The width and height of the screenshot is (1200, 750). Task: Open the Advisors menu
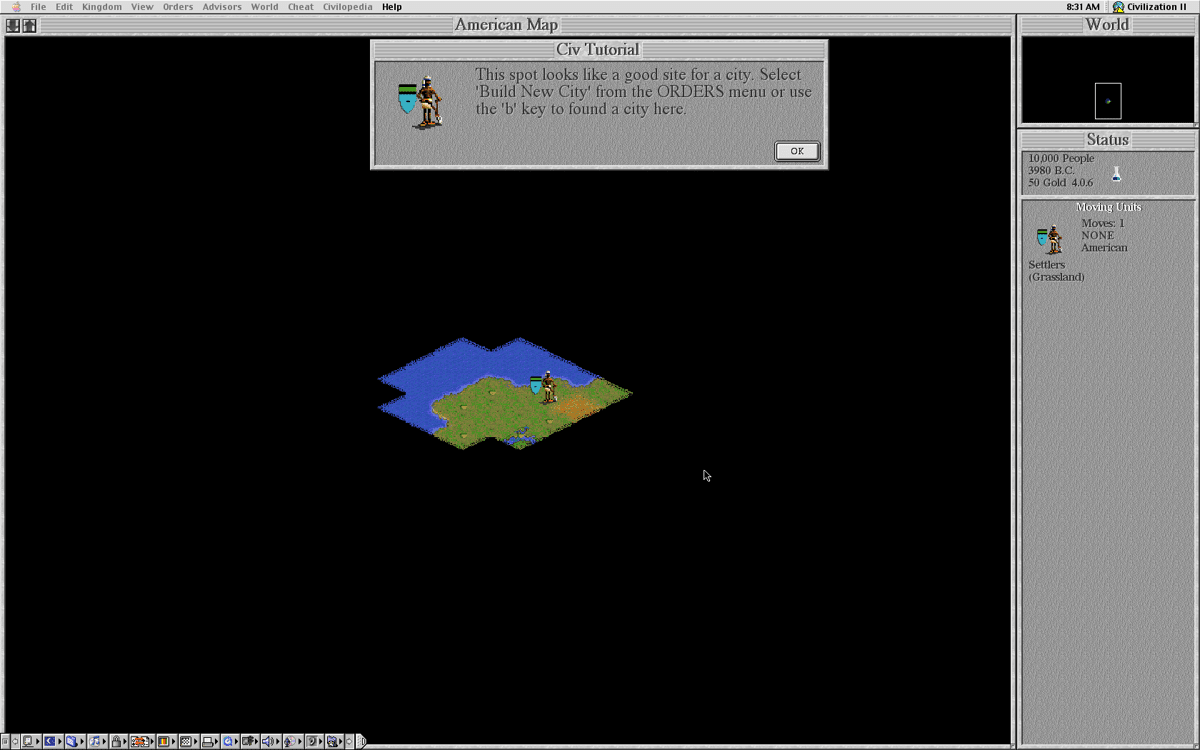(222, 7)
